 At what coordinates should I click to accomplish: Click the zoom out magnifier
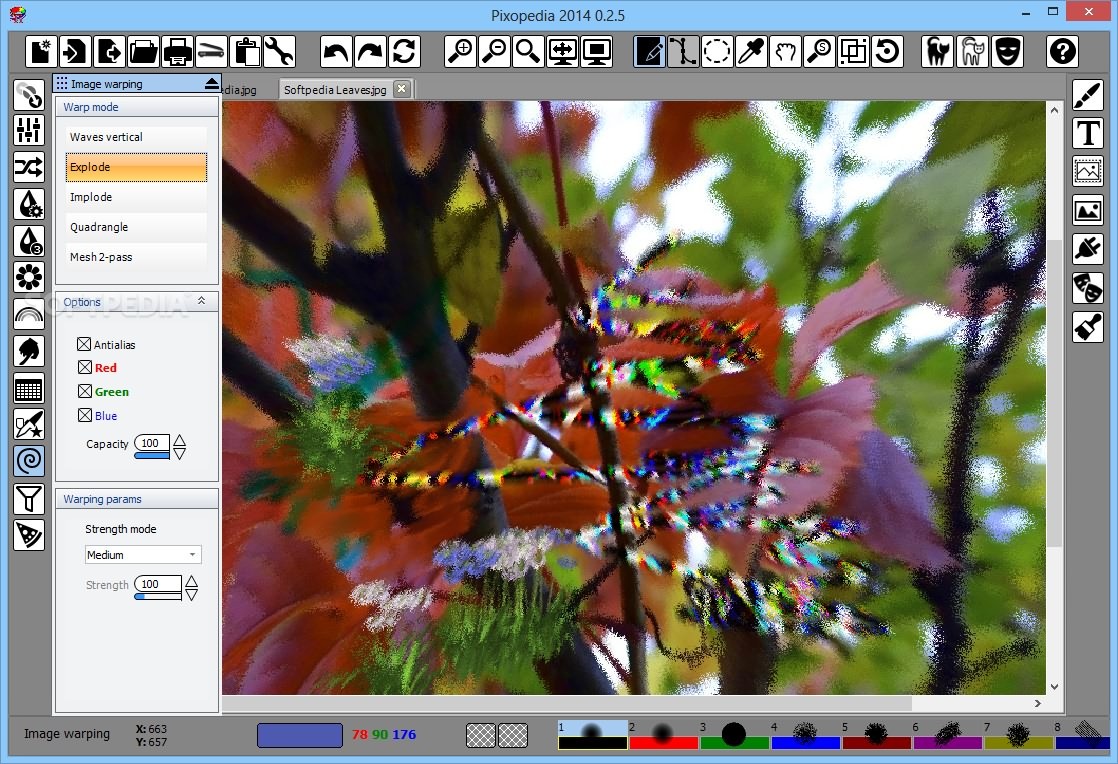coord(494,51)
